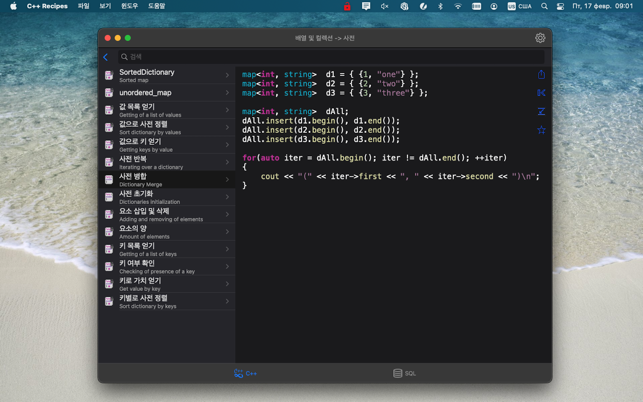Click the share icon beside the code
This screenshot has width=643, height=402.
(541, 74)
